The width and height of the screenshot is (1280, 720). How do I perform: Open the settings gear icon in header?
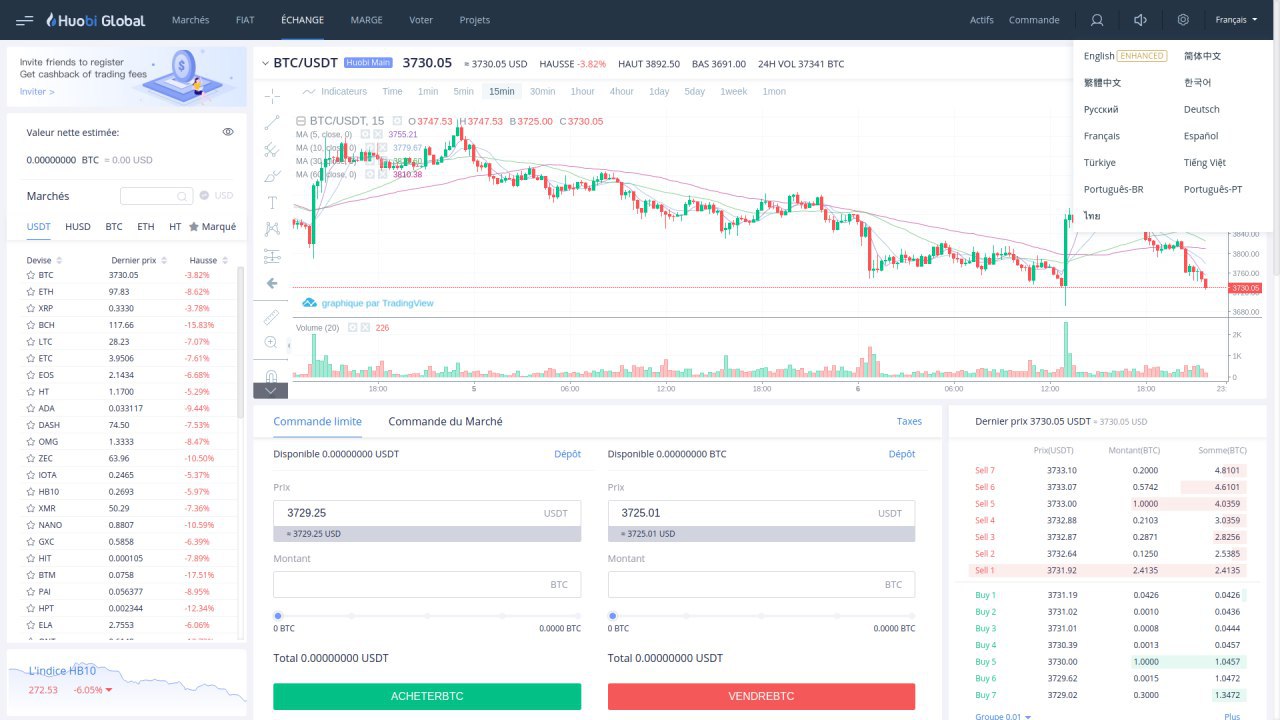(1183, 20)
